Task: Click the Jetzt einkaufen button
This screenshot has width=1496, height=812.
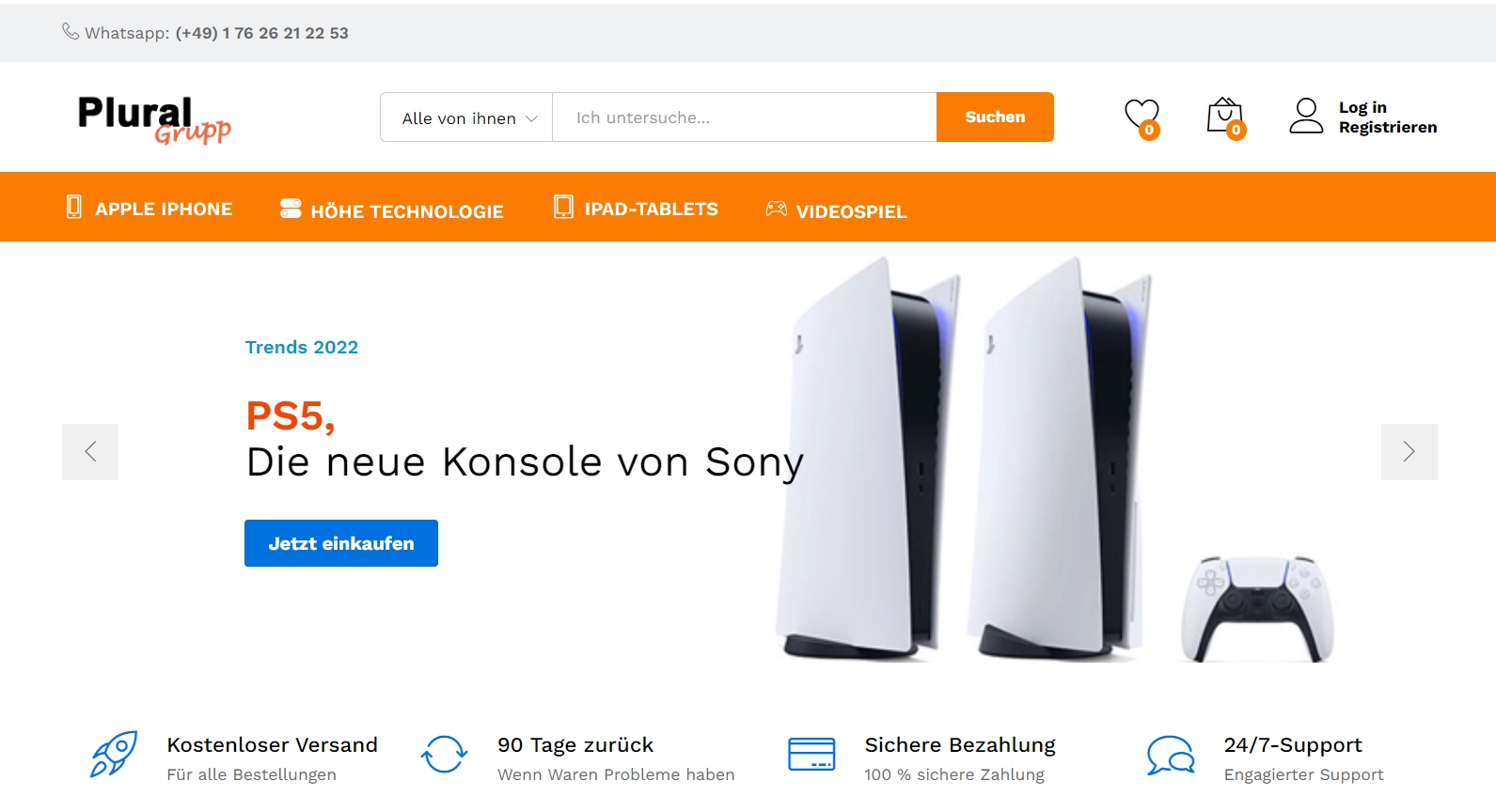Action: (341, 543)
